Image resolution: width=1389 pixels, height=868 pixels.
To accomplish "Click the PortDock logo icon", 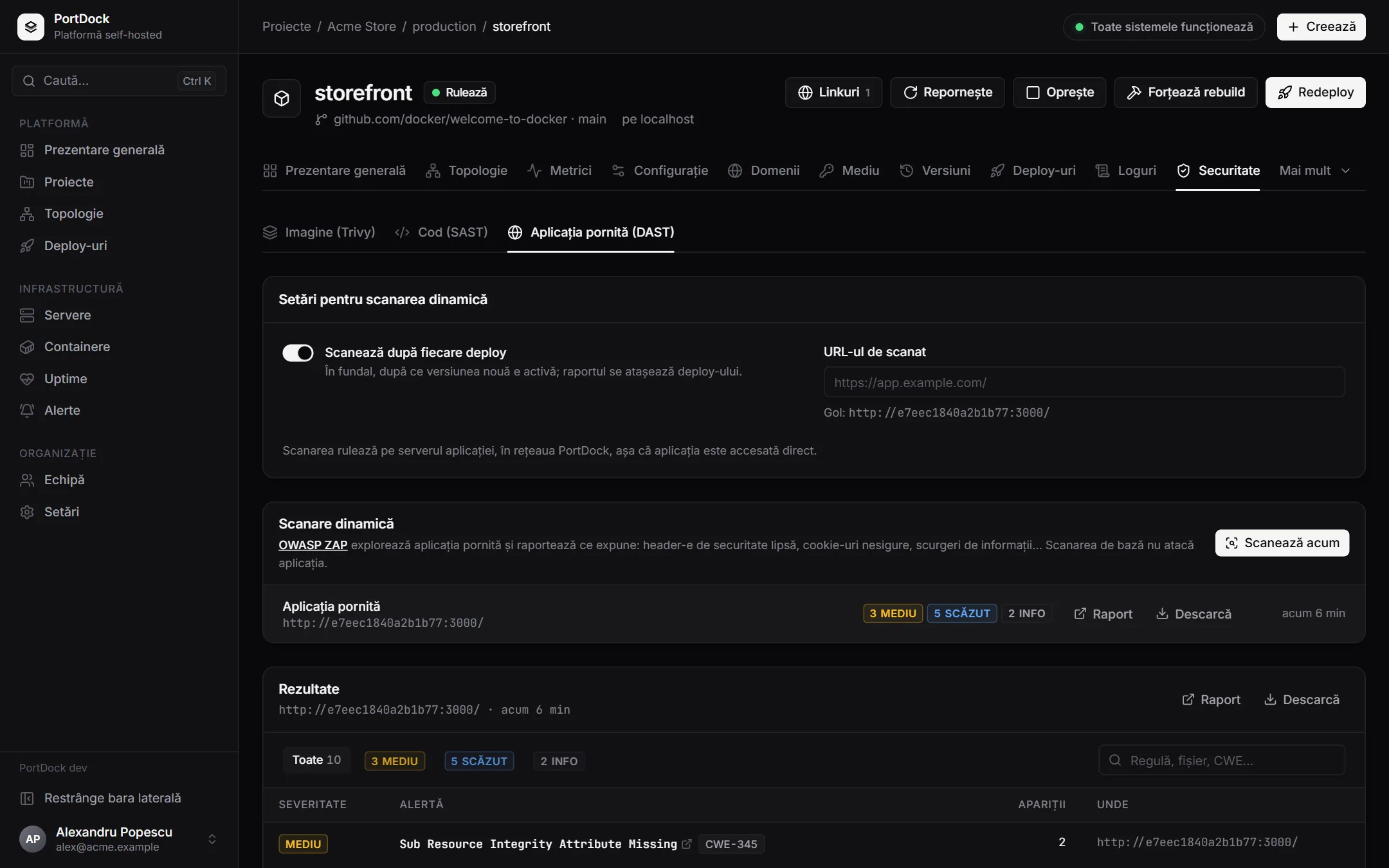I will click(30, 26).
